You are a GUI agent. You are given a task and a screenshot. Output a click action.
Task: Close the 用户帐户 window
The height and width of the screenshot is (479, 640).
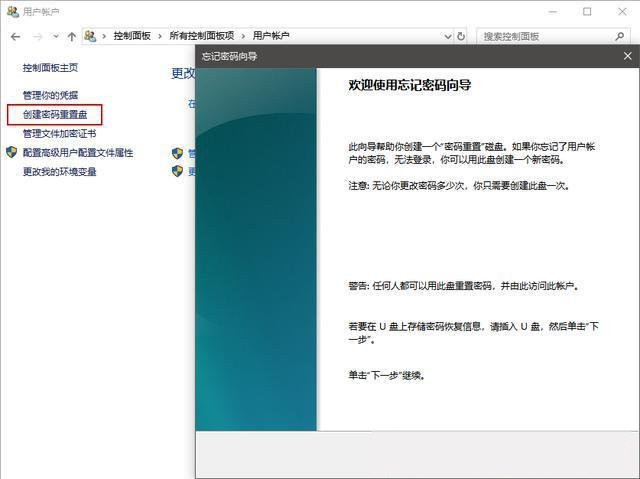(x=622, y=11)
